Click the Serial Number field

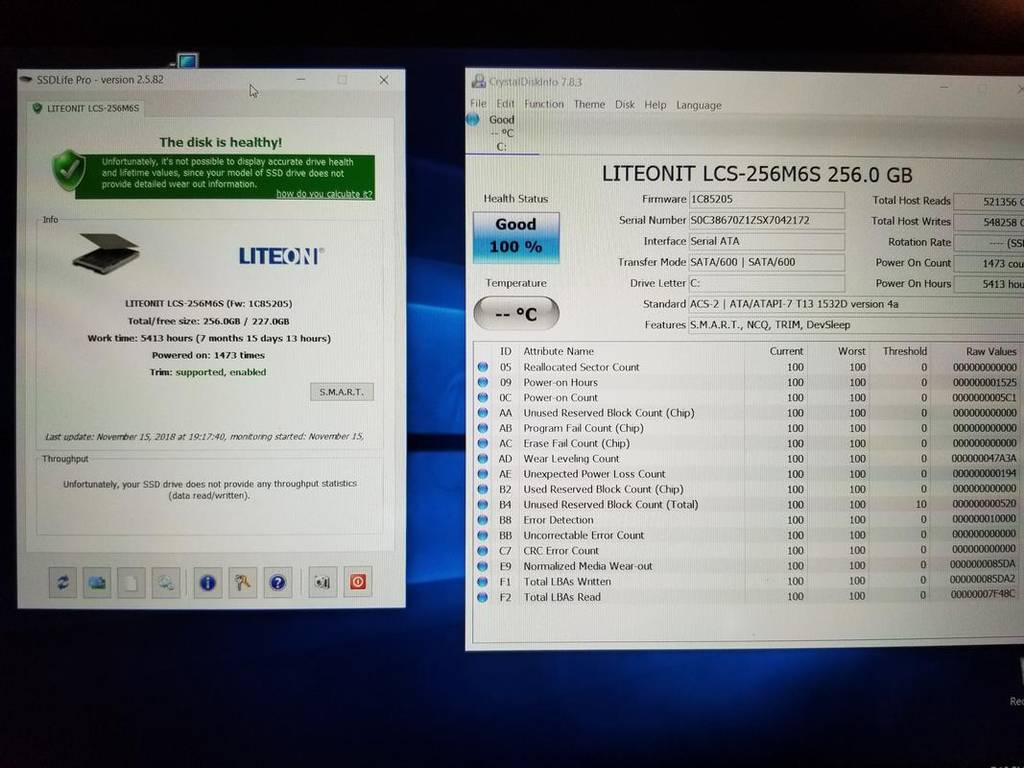pos(767,220)
